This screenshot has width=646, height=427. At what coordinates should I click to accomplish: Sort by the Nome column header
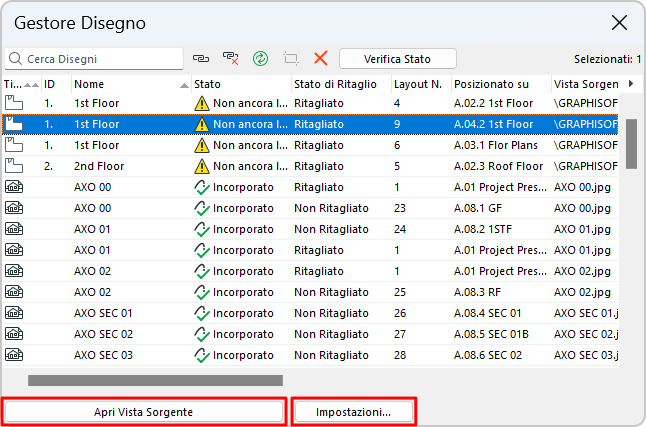point(131,84)
